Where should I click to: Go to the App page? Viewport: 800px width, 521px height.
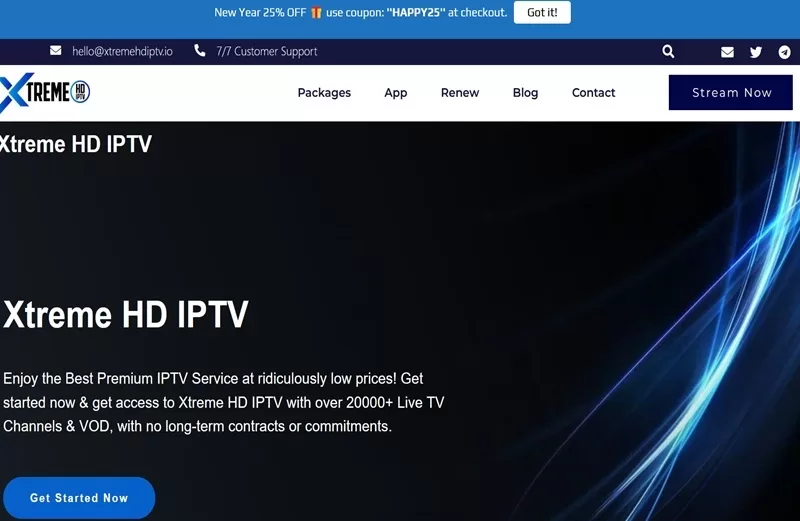click(x=395, y=93)
